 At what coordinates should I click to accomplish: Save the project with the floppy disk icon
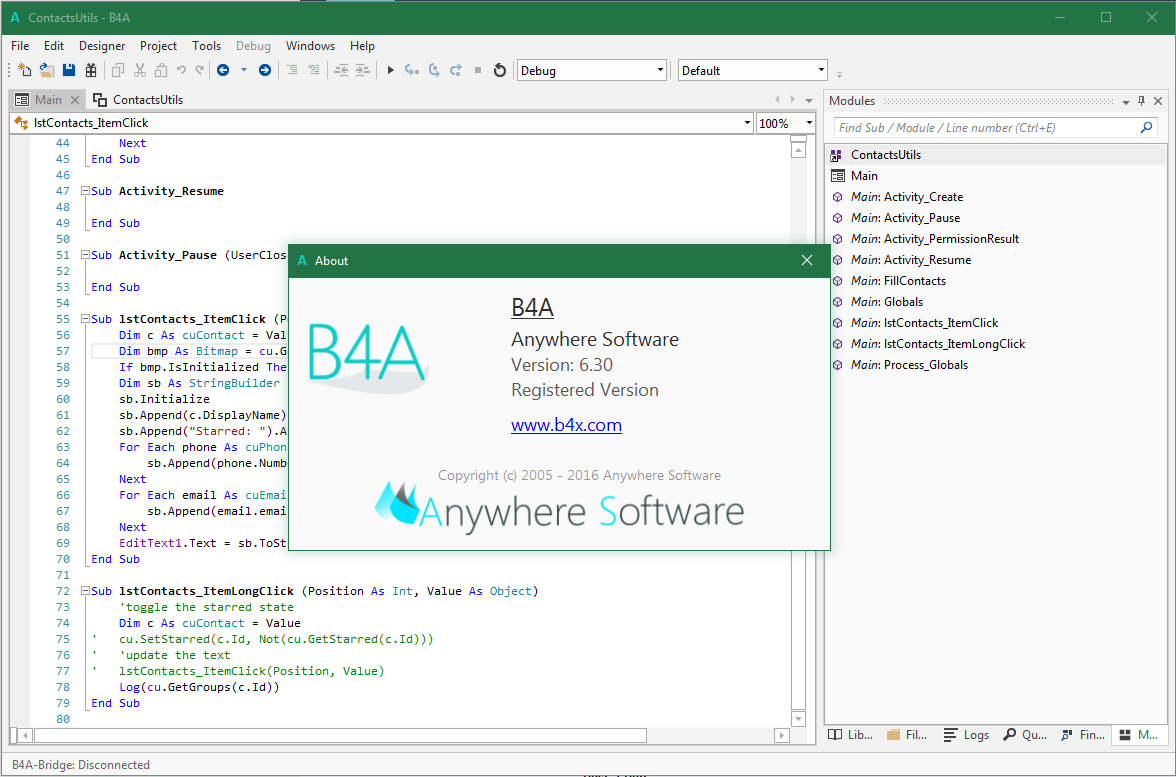tap(69, 70)
